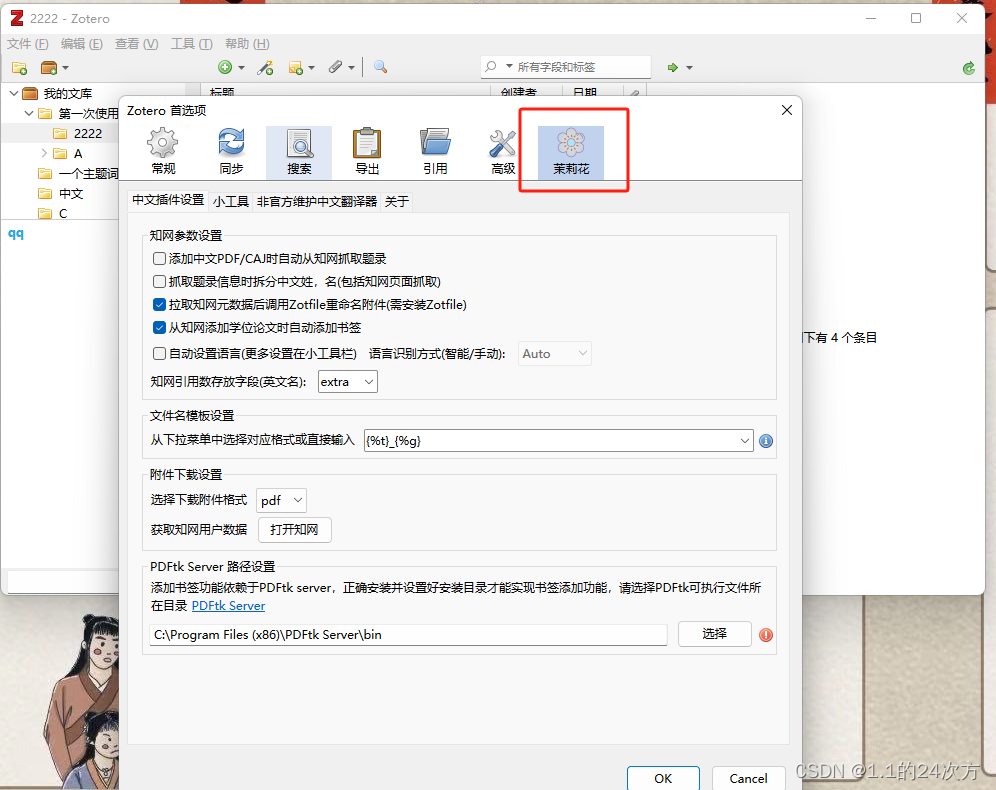This screenshot has height=790, width=996.
Task: Click the 打开知网 button
Action: [294, 530]
